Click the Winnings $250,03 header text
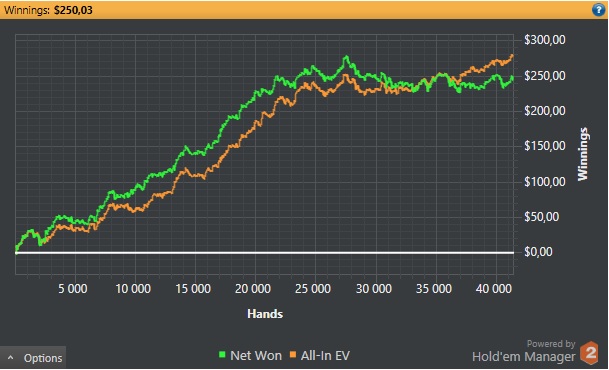Screen dimensions: 609x370 pyautogui.click(x=48, y=10)
